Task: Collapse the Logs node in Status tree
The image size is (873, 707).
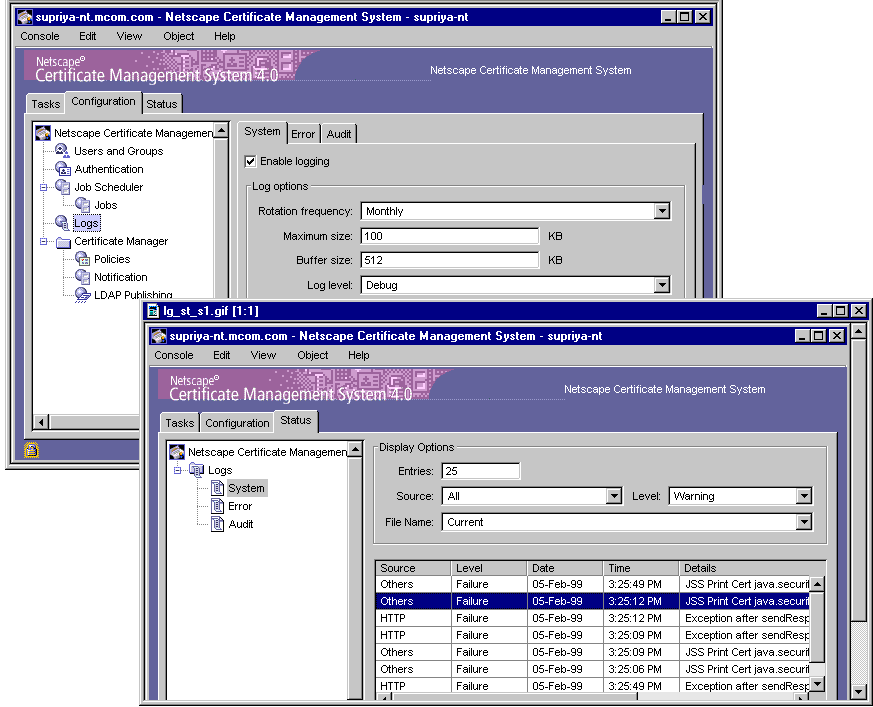Action: [x=178, y=470]
